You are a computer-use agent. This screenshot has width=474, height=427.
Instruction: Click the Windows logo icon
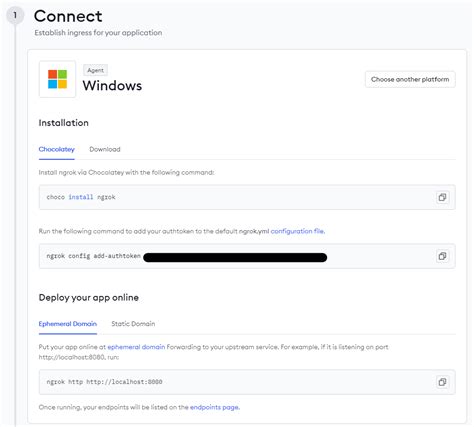57,79
